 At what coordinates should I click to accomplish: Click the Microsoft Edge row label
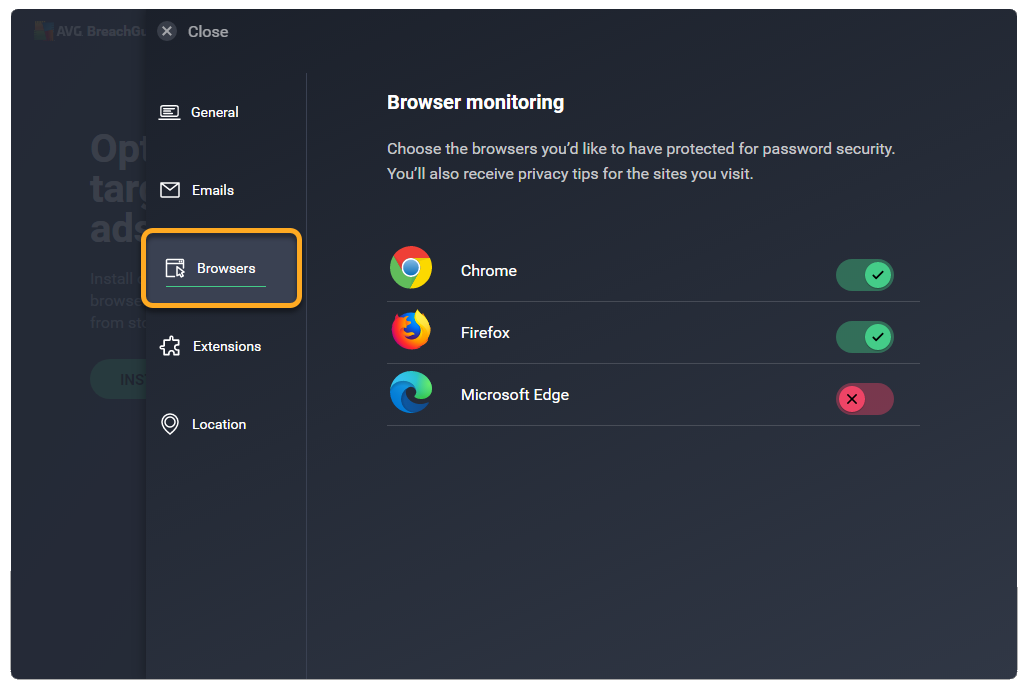tap(515, 395)
